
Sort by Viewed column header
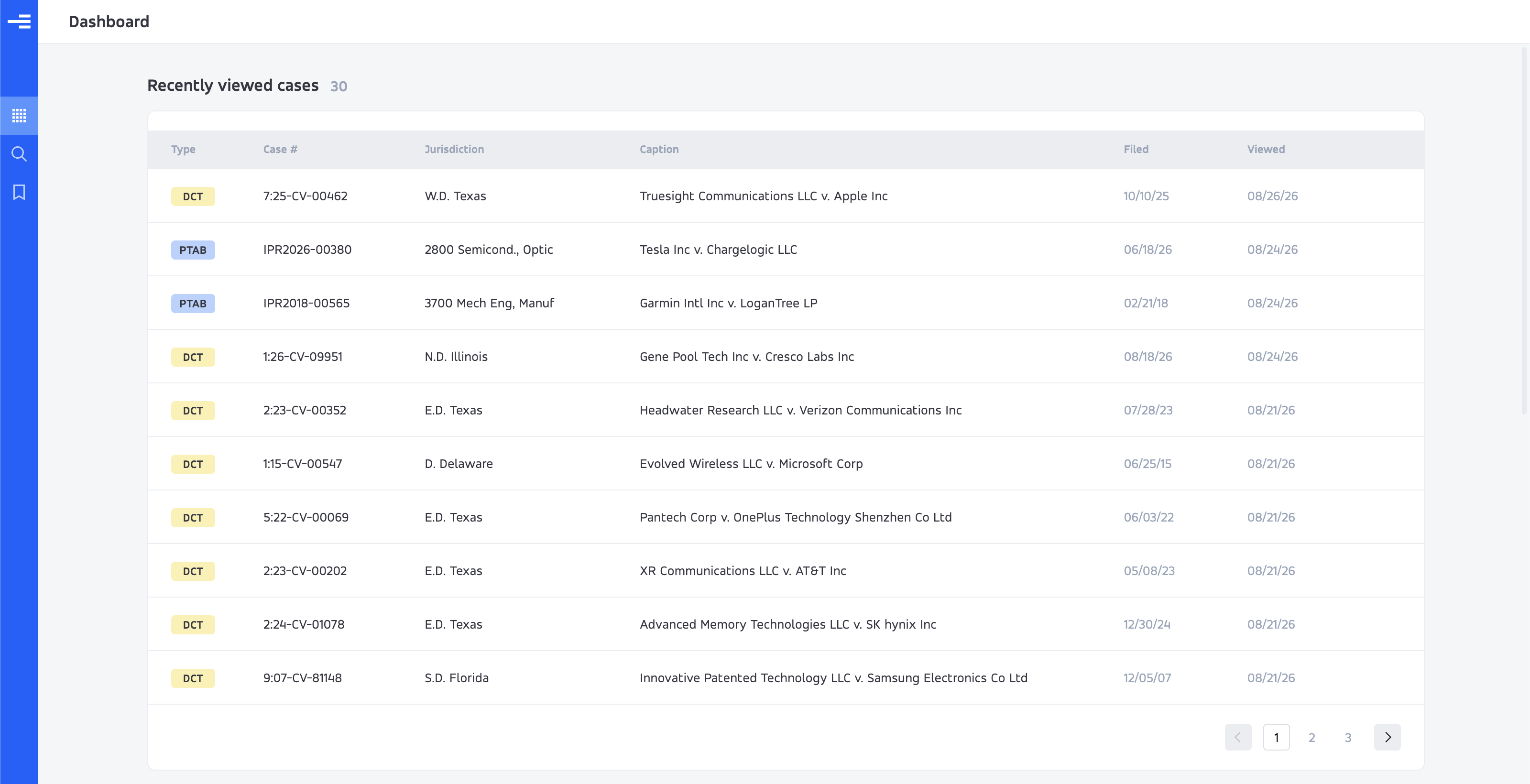tap(1266, 149)
